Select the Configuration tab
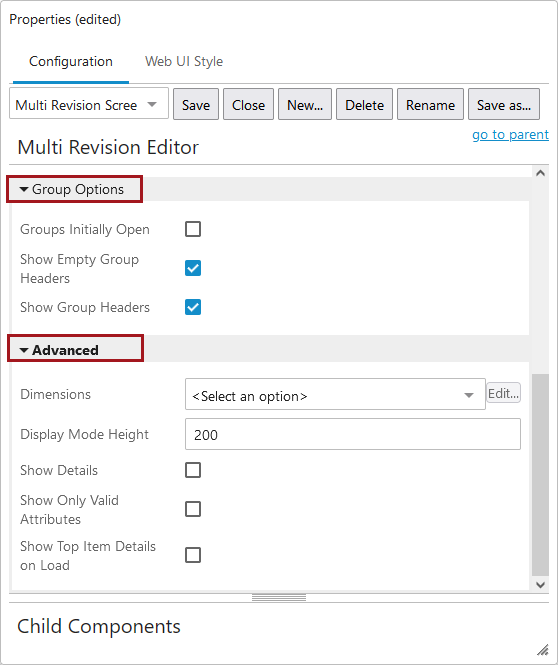The height and width of the screenshot is (665, 558). pos(71,61)
